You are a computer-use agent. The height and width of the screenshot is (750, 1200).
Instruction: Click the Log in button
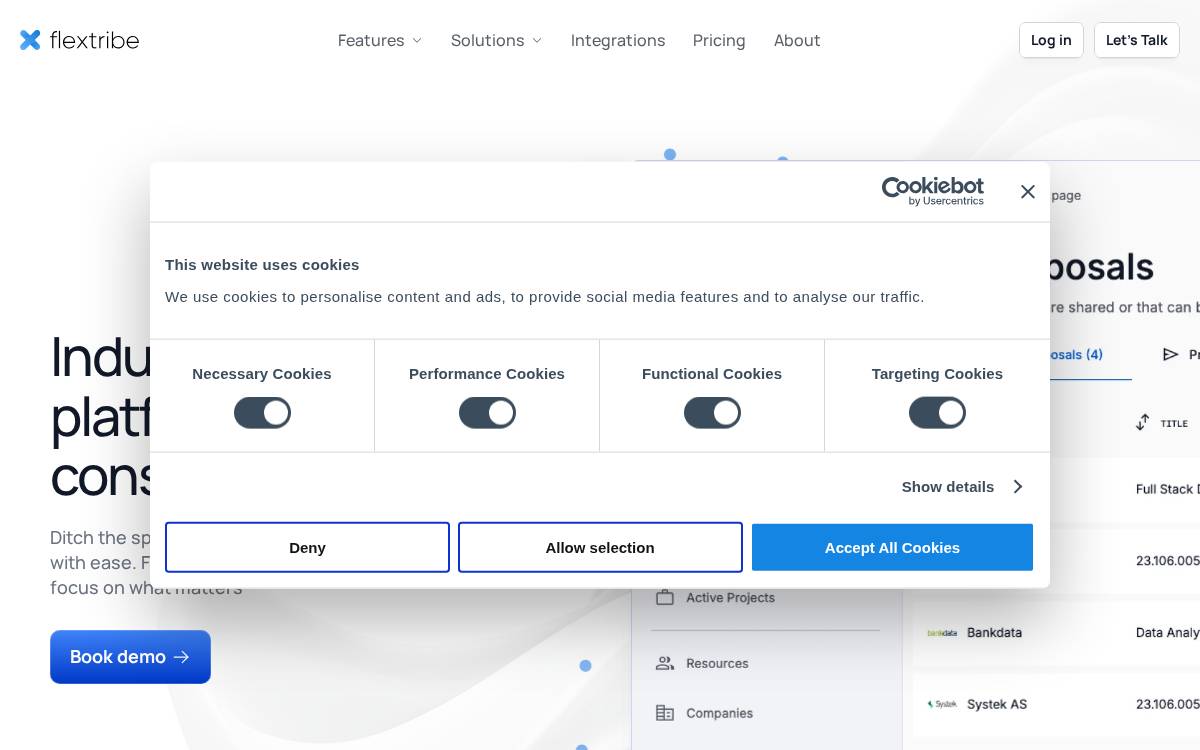click(1051, 40)
